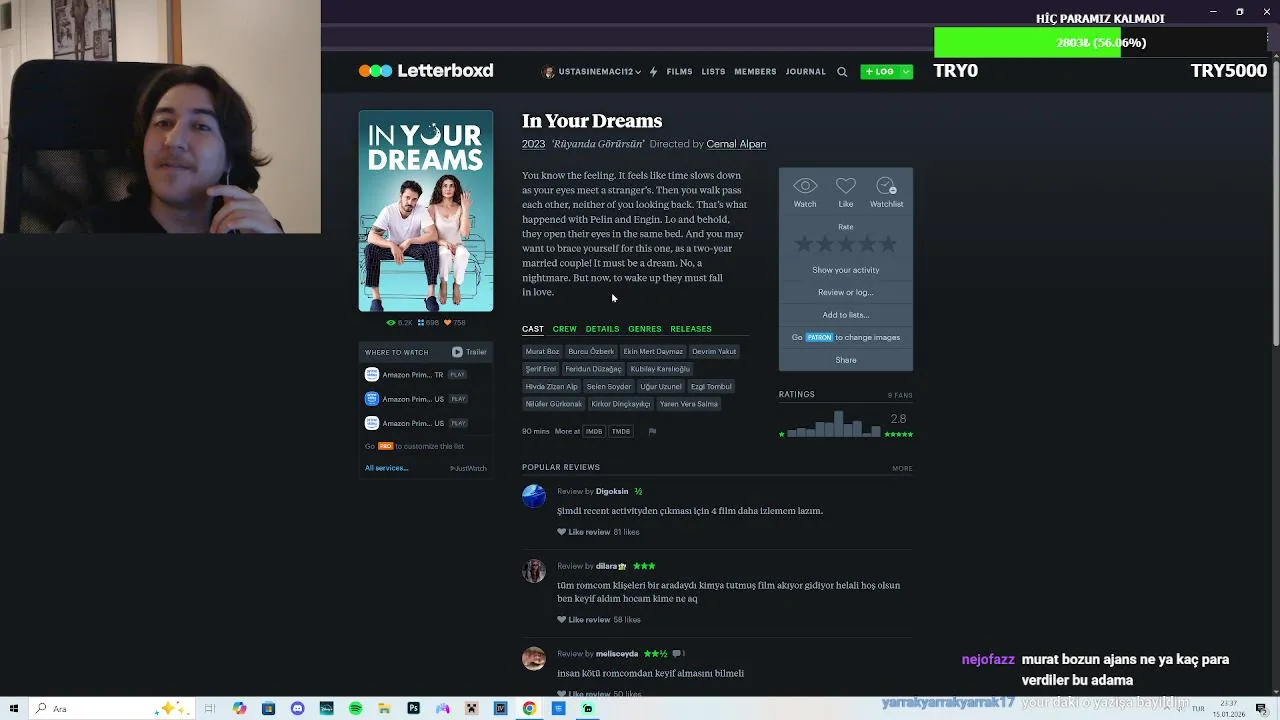Viewport: 1280px width, 720px height.
Task: Rate the film using the stars
Action: pyautogui.click(x=846, y=244)
